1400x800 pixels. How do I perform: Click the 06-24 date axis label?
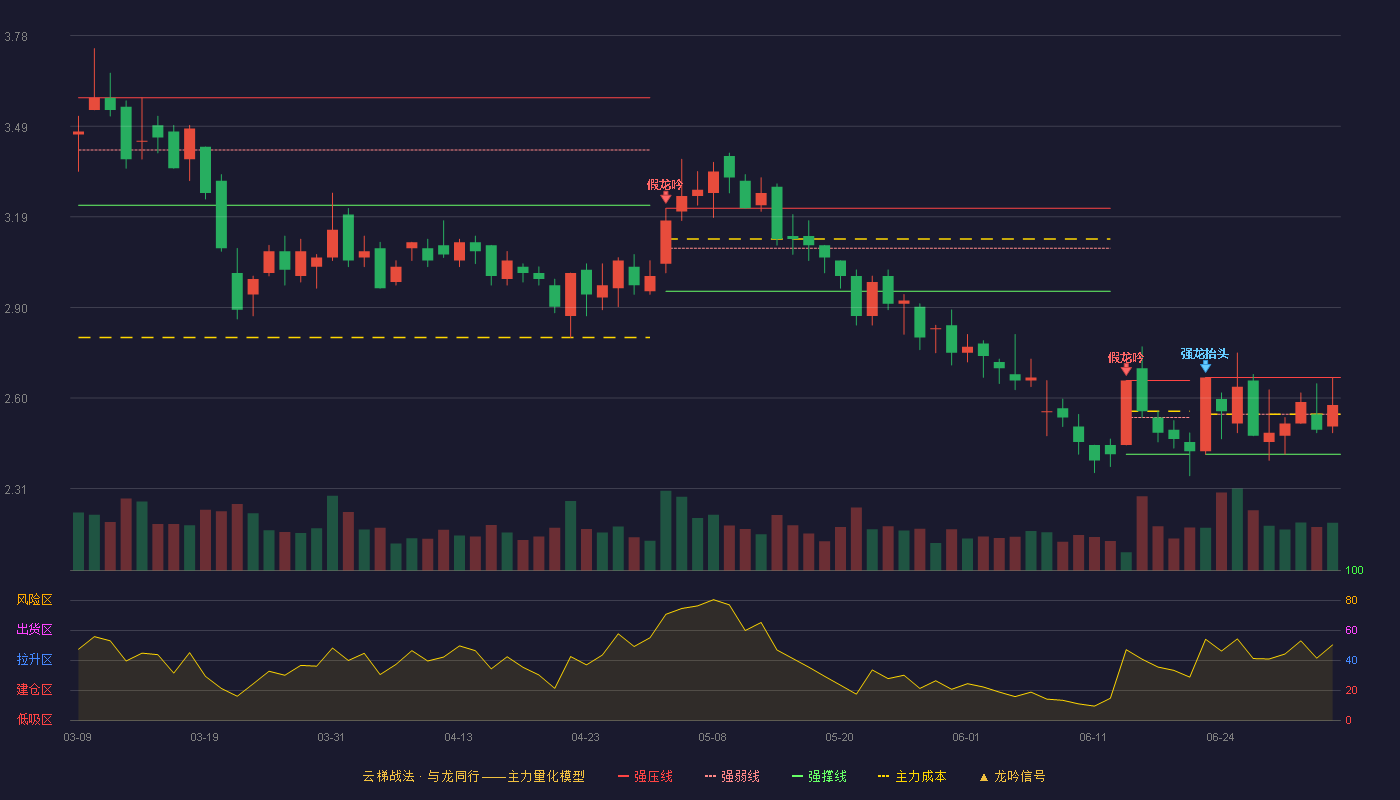coord(1220,737)
